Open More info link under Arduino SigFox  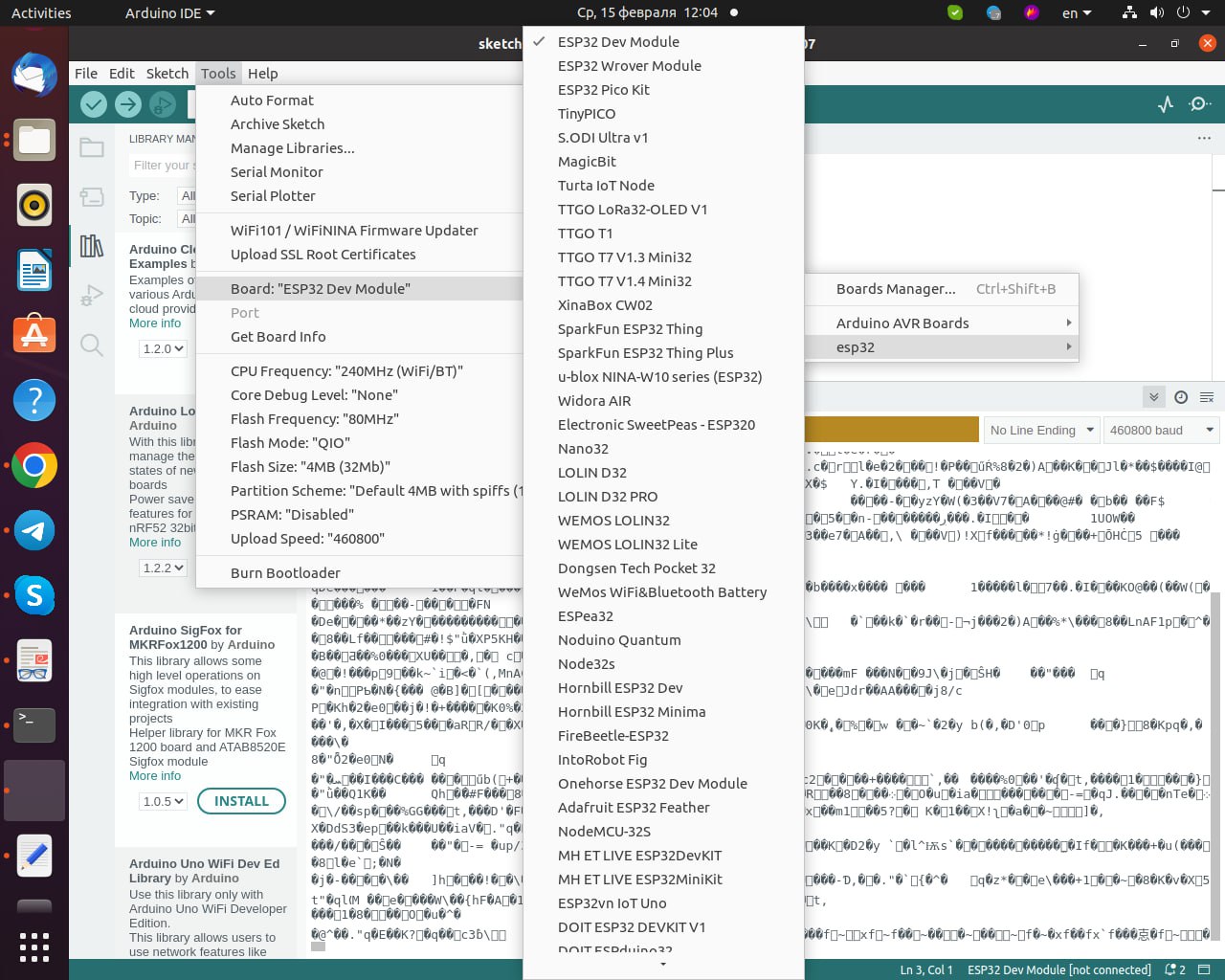(155, 776)
